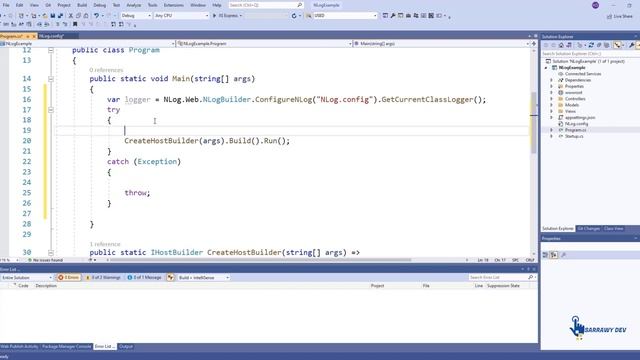
Task: Open the File menu
Action: (6, 5)
